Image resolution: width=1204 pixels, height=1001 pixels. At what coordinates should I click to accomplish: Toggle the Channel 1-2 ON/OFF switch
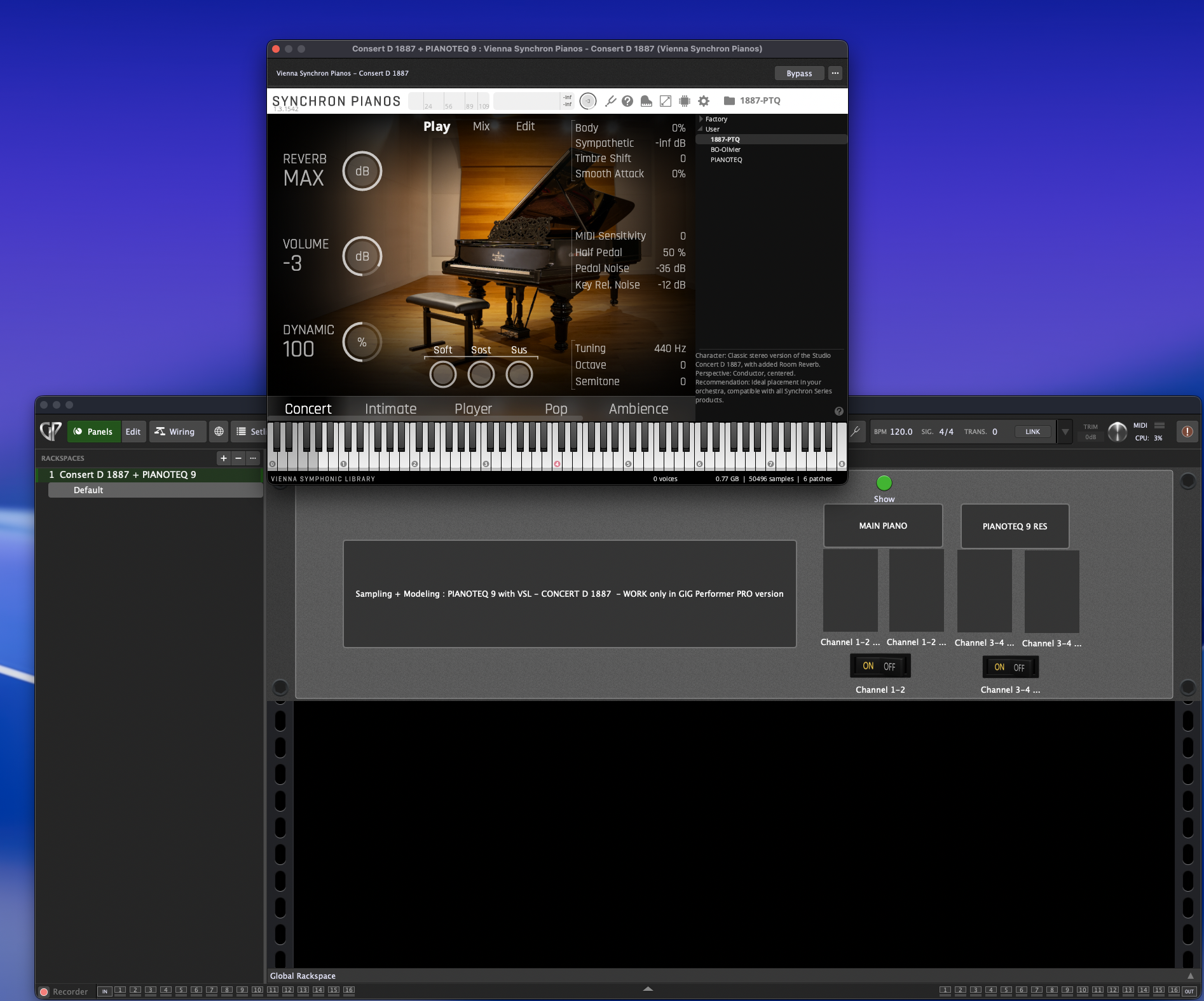pos(880,666)
